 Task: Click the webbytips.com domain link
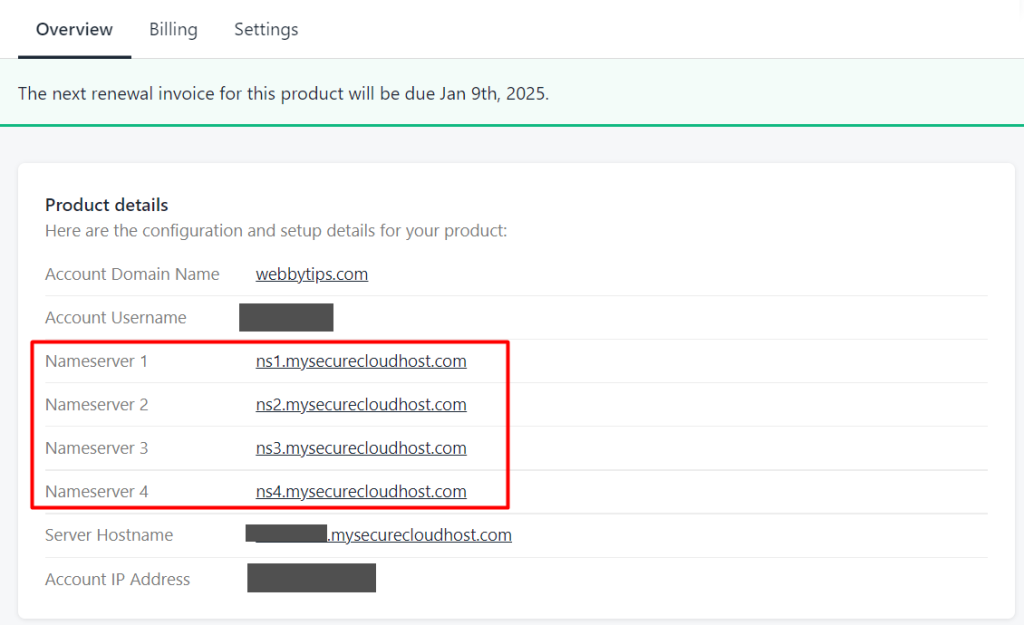pyautogui.click(x=312, y=274)
